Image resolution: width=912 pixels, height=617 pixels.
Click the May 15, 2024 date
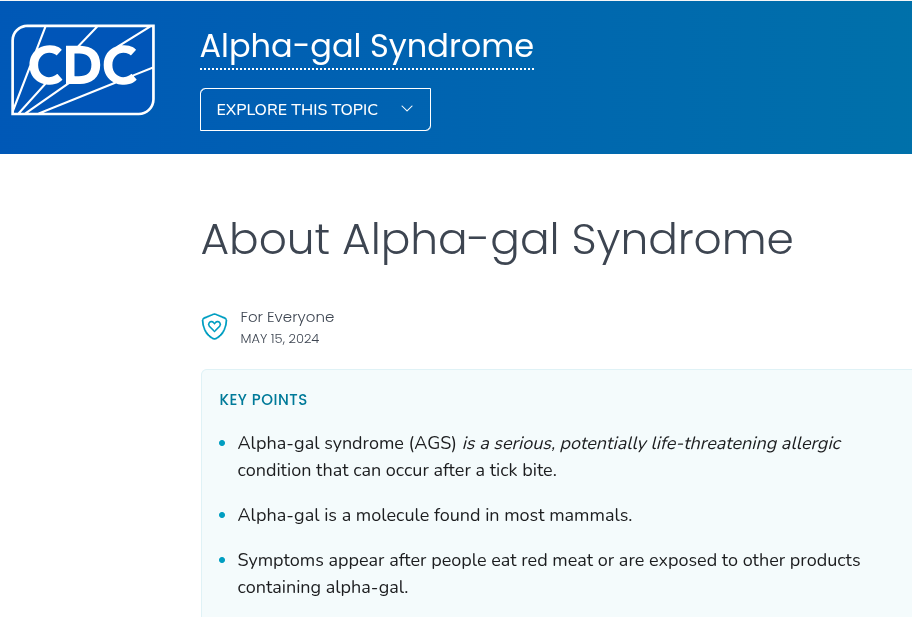click(280, 339)
